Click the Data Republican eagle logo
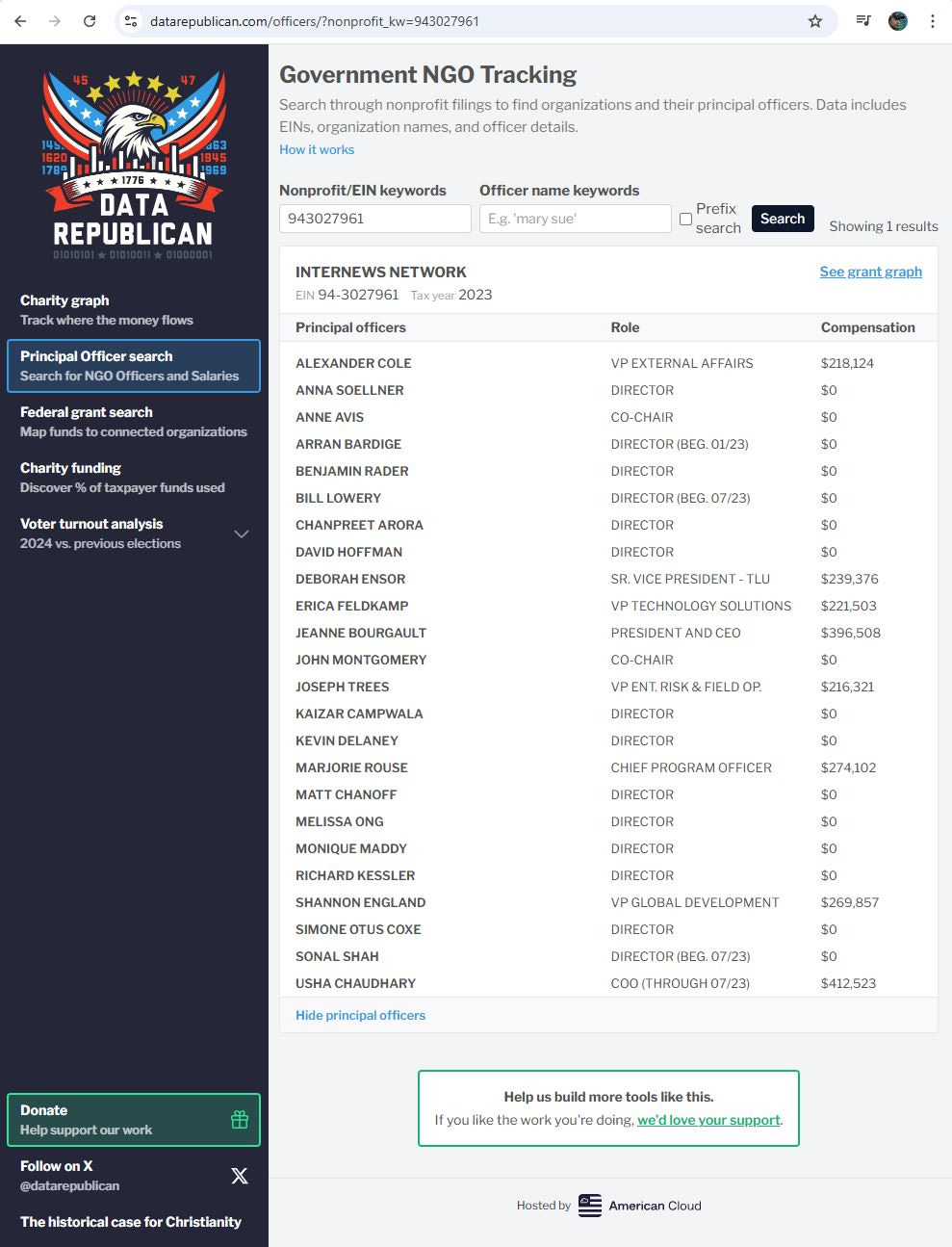Screen dimensions: 952x1247 click(134, 165)
